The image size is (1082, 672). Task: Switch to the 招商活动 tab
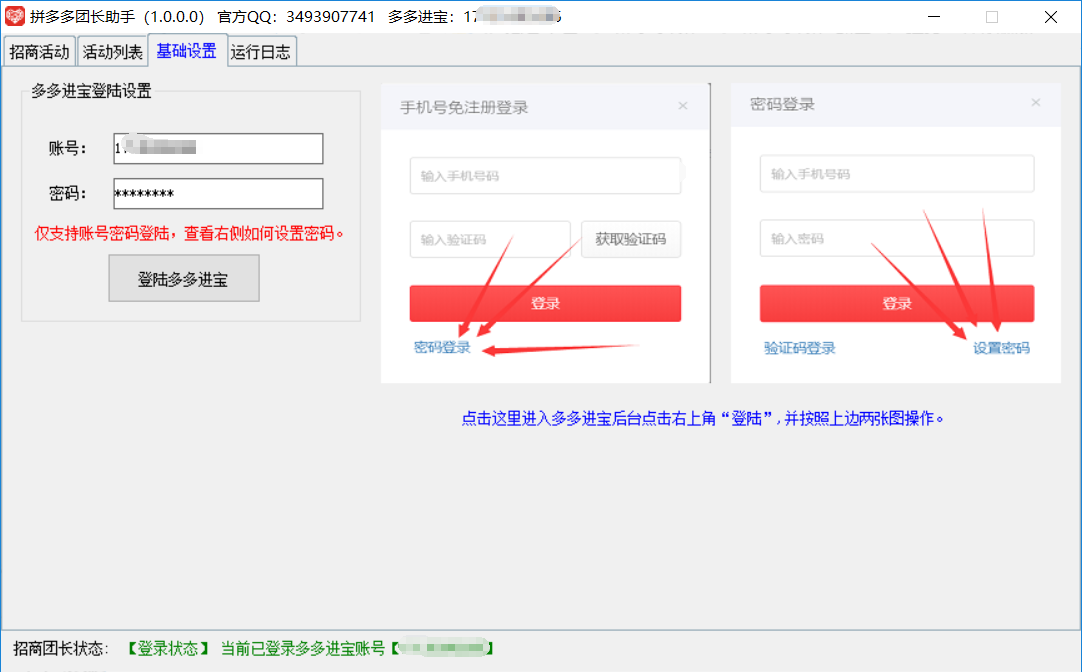[x=39, y=52]
